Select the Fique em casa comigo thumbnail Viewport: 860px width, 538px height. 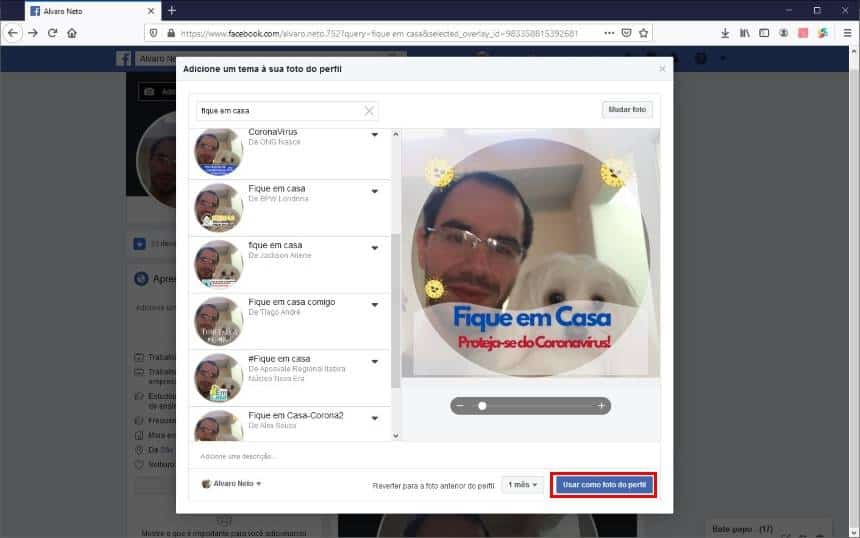click(218, 321)
